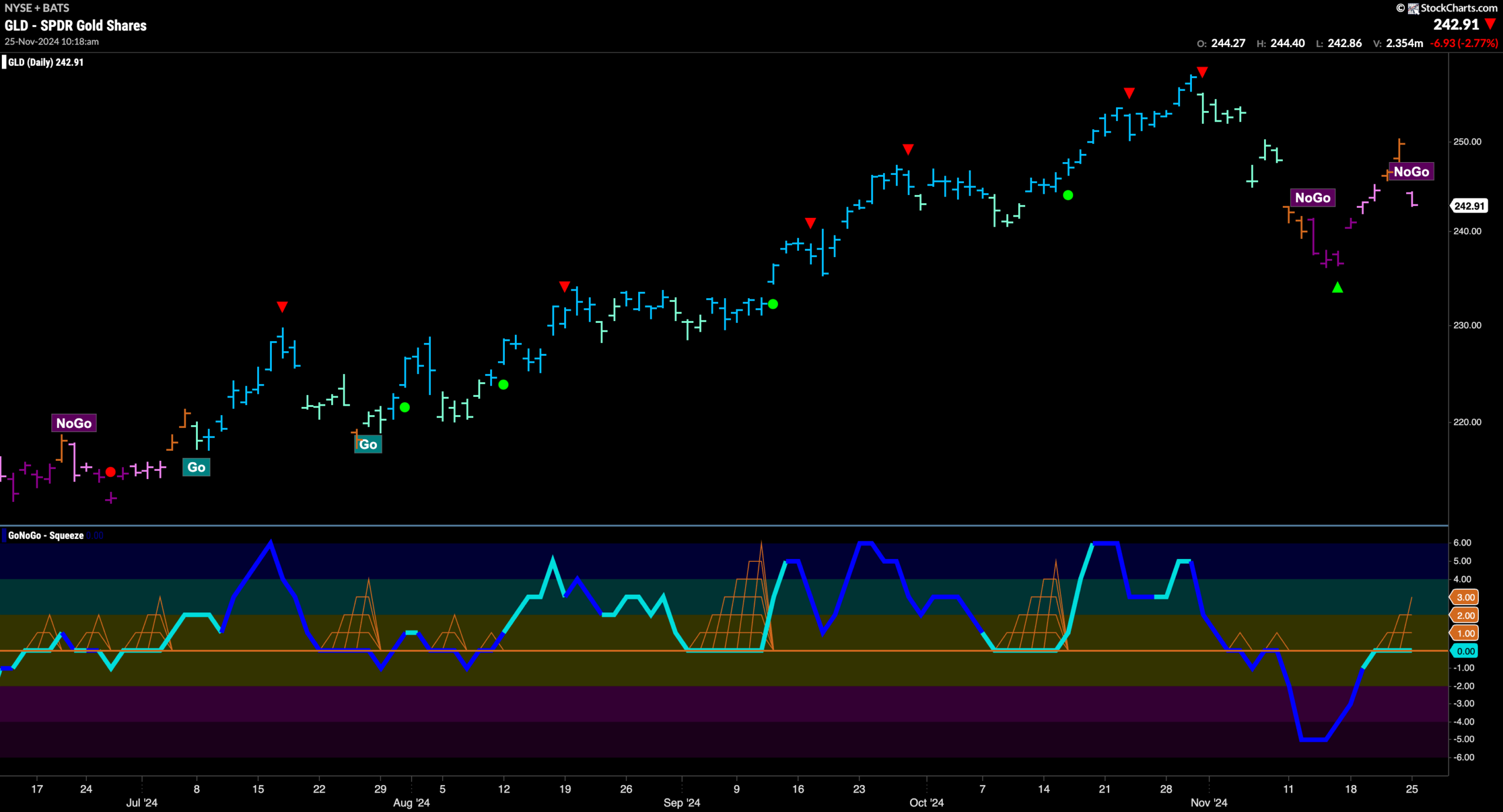
Task: Select the rightmost NoGo label near 25 Nov
Action: [x=1411, y=171]
